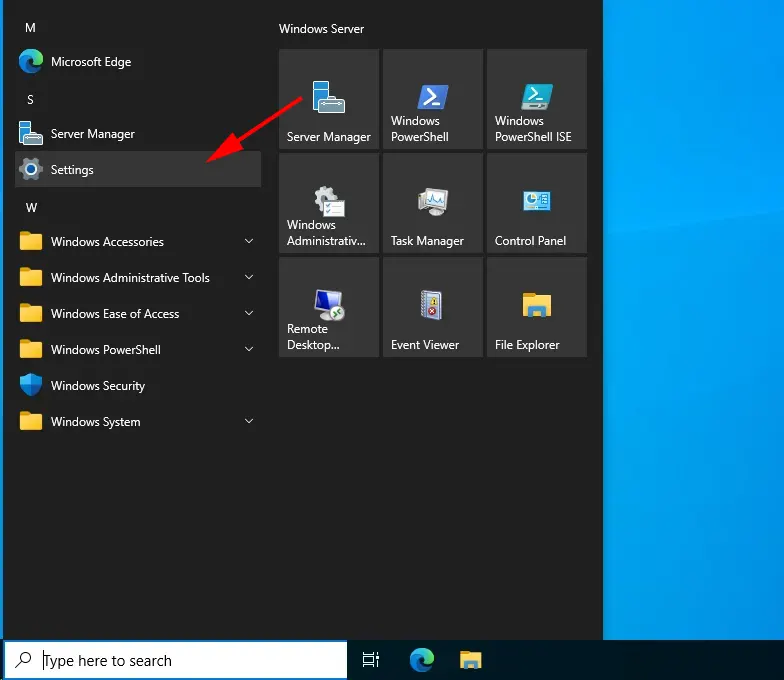Open File Explorer from the taskbar
The width and height of the screenshot is (784, 680).
pos(470,660)
